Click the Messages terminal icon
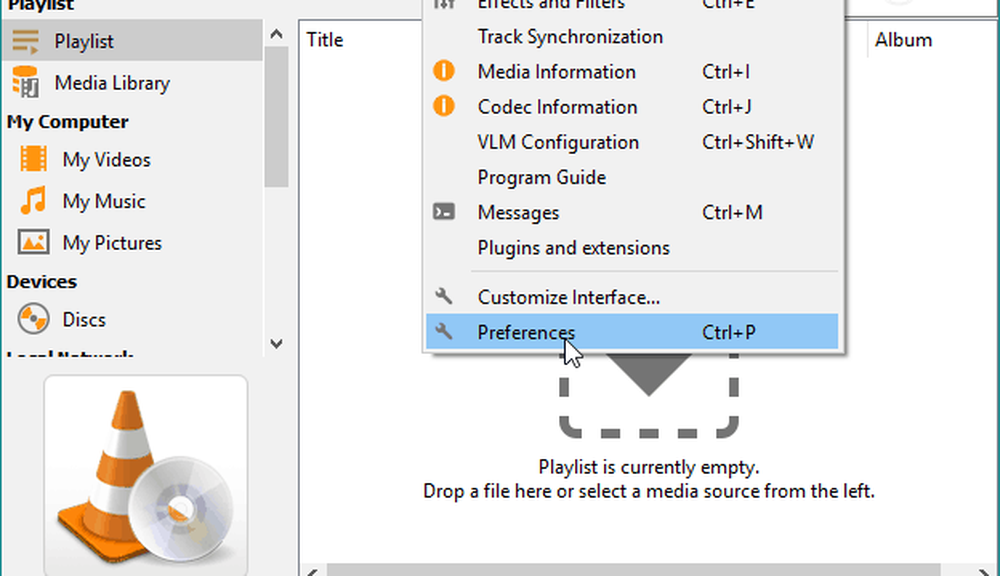This screenshot has height=576, width=1000. pyautogui.click(x=444, y=212)
